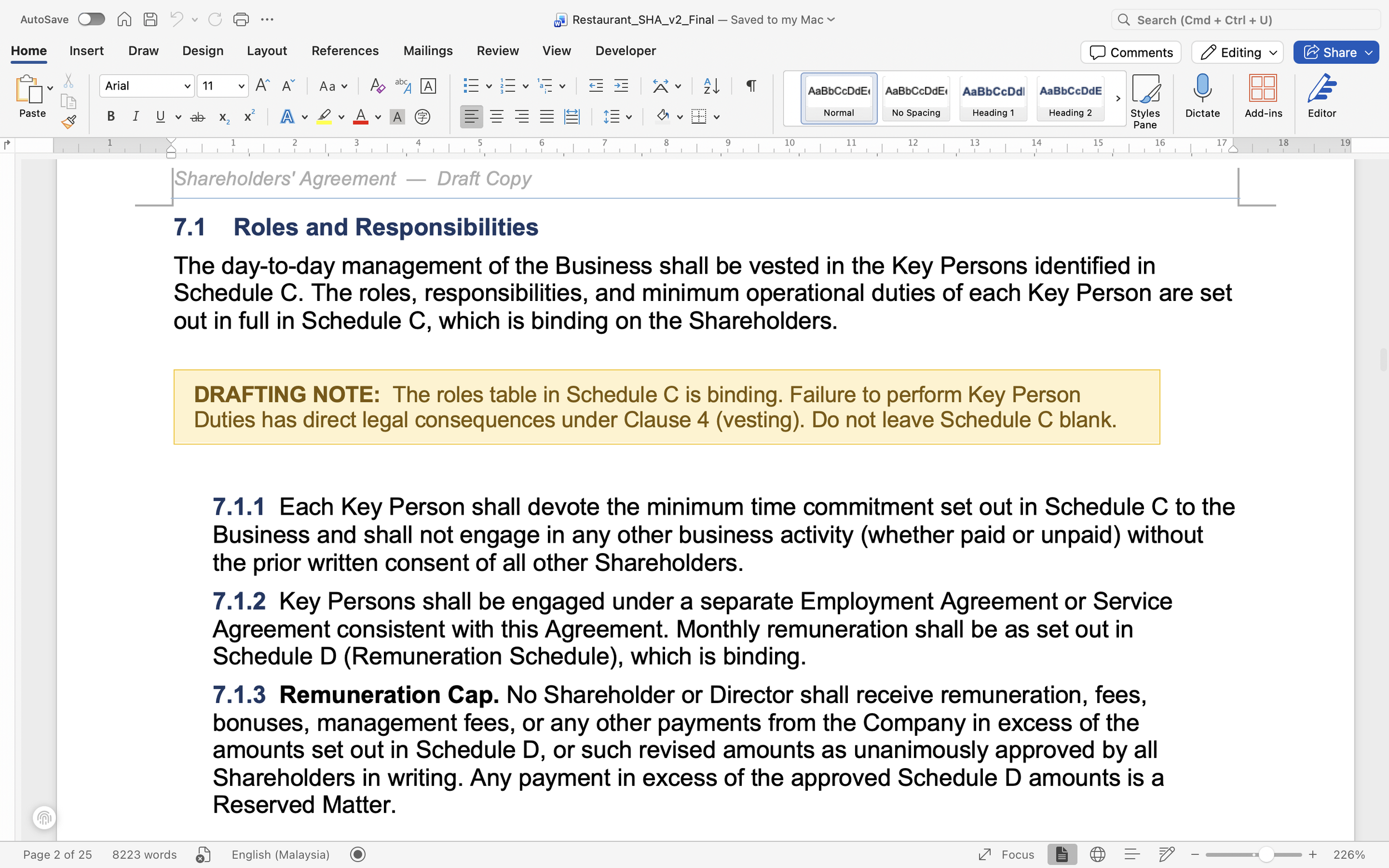This screenshot has width=1389, height=868.
Task: Copy the selection
Action: tap(68, 102)
